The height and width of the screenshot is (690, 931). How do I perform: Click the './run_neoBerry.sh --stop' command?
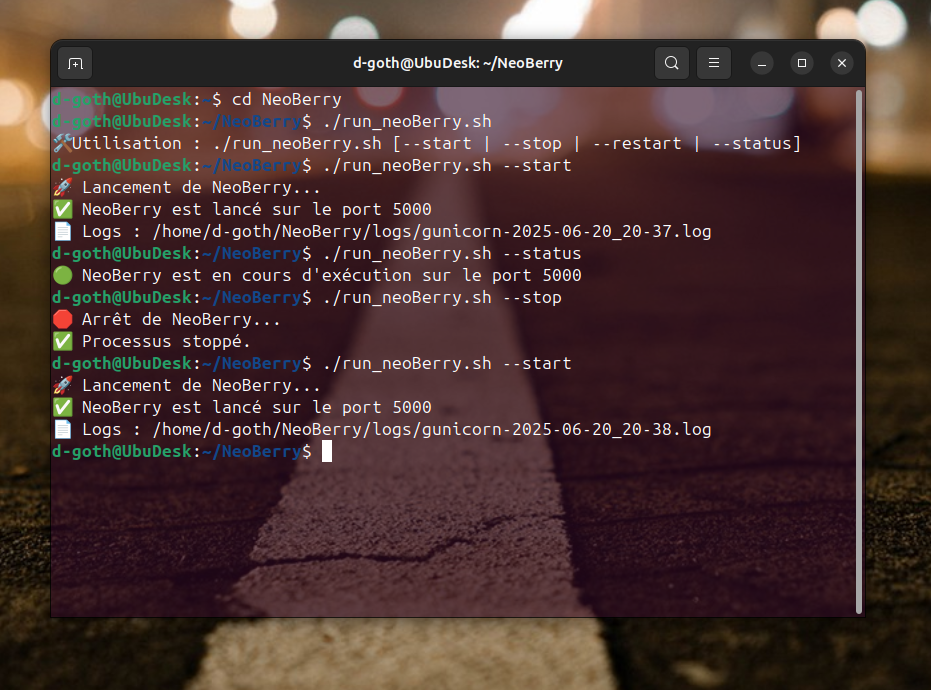(x=442, y=297)
